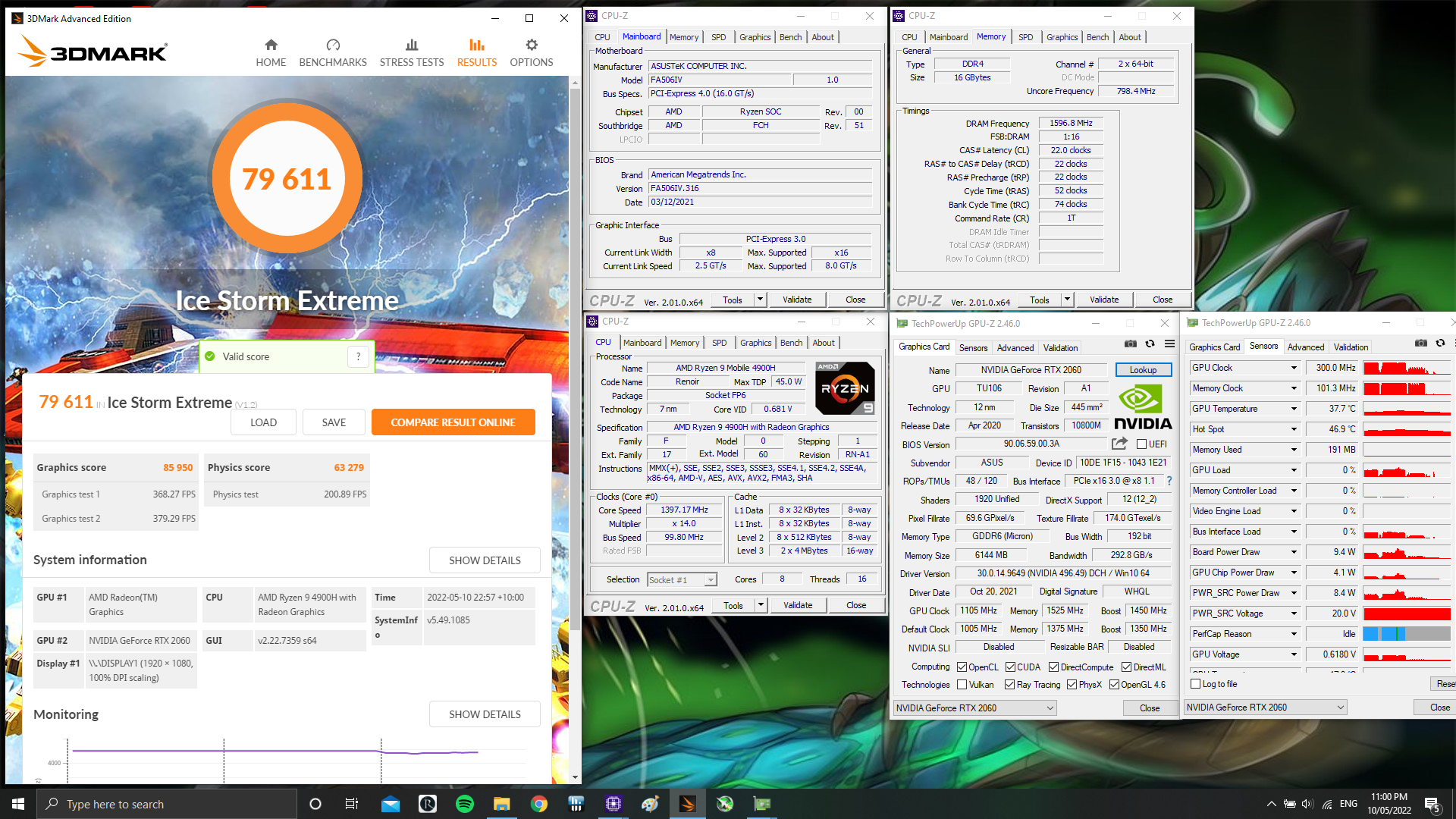Click the GPU Clock red sensor graph
The height and width of the screenshot is (819, 1456).
1407,368
